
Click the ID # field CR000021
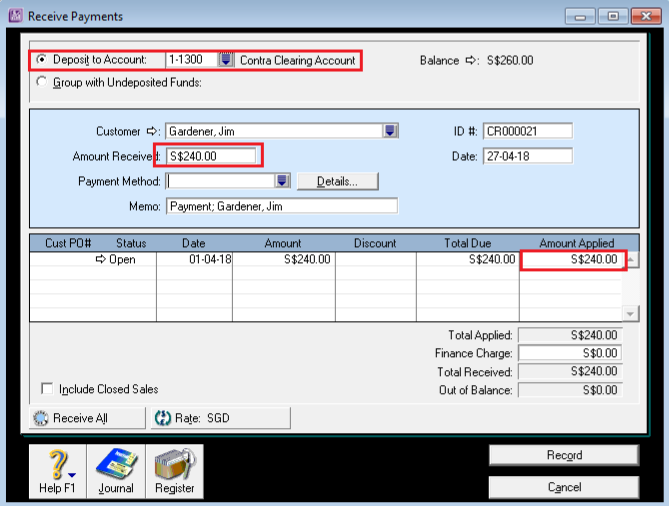[x=528, y=131]
